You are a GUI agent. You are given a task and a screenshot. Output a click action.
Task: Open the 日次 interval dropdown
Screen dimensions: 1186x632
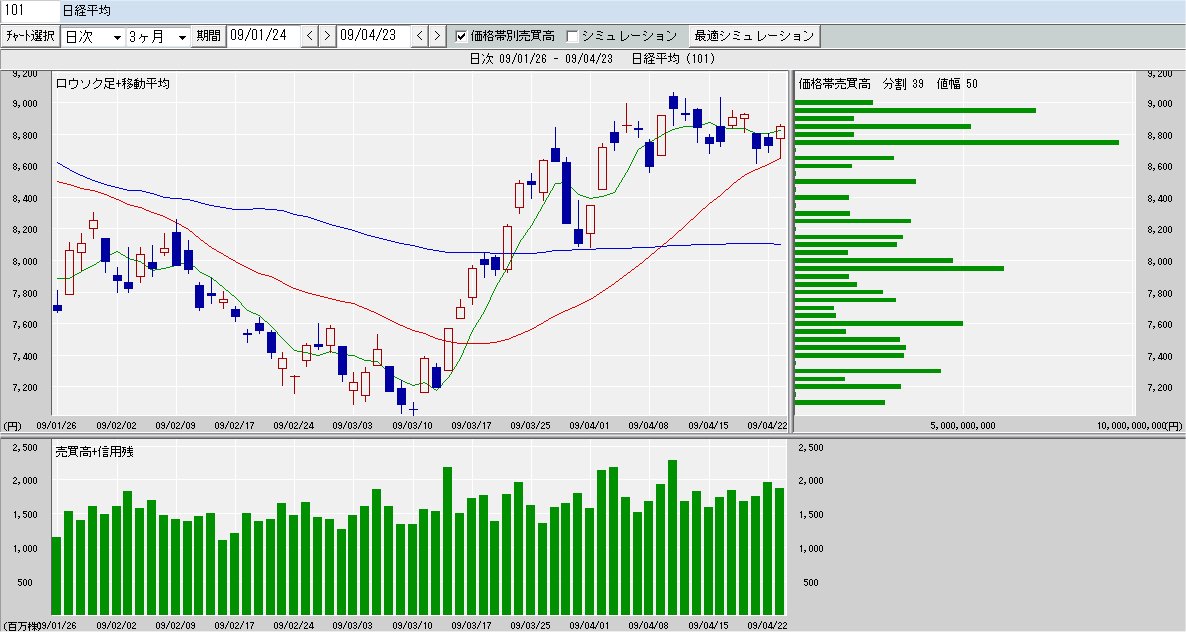tap(93, 36)
